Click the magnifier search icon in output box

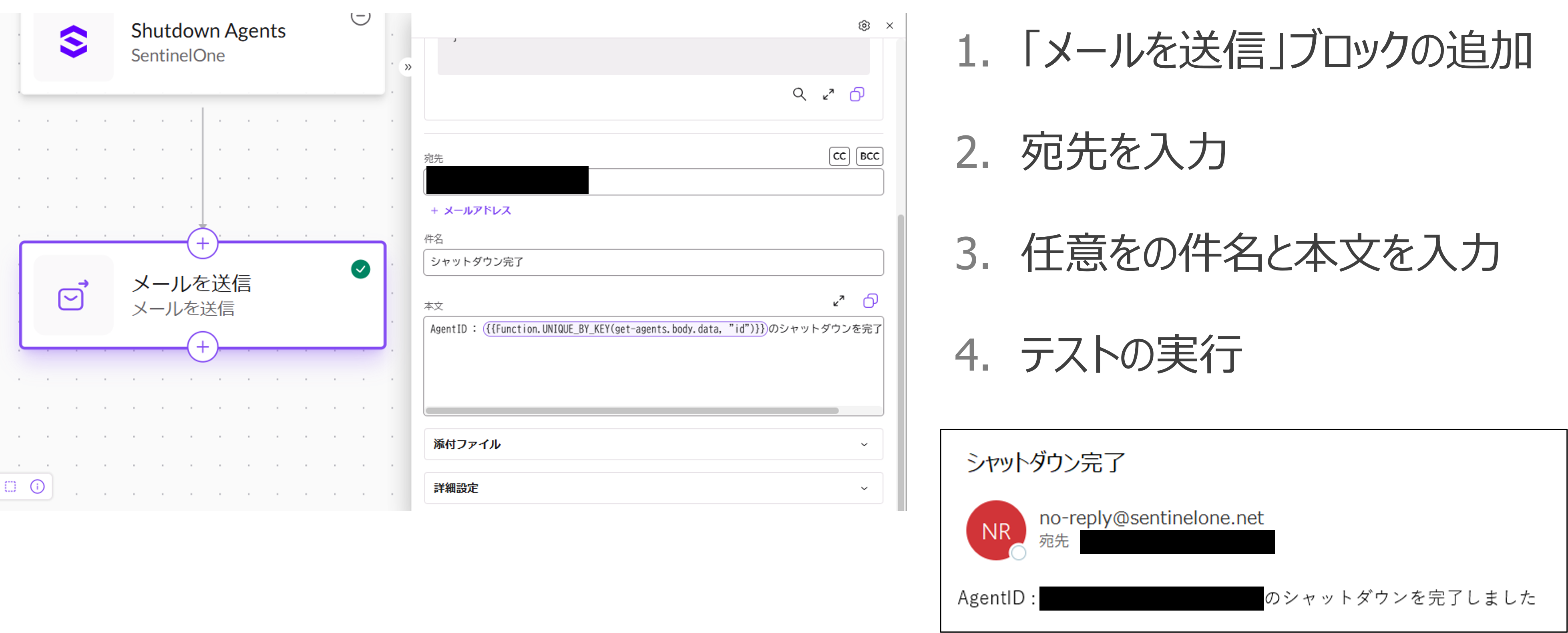(799, 95)
